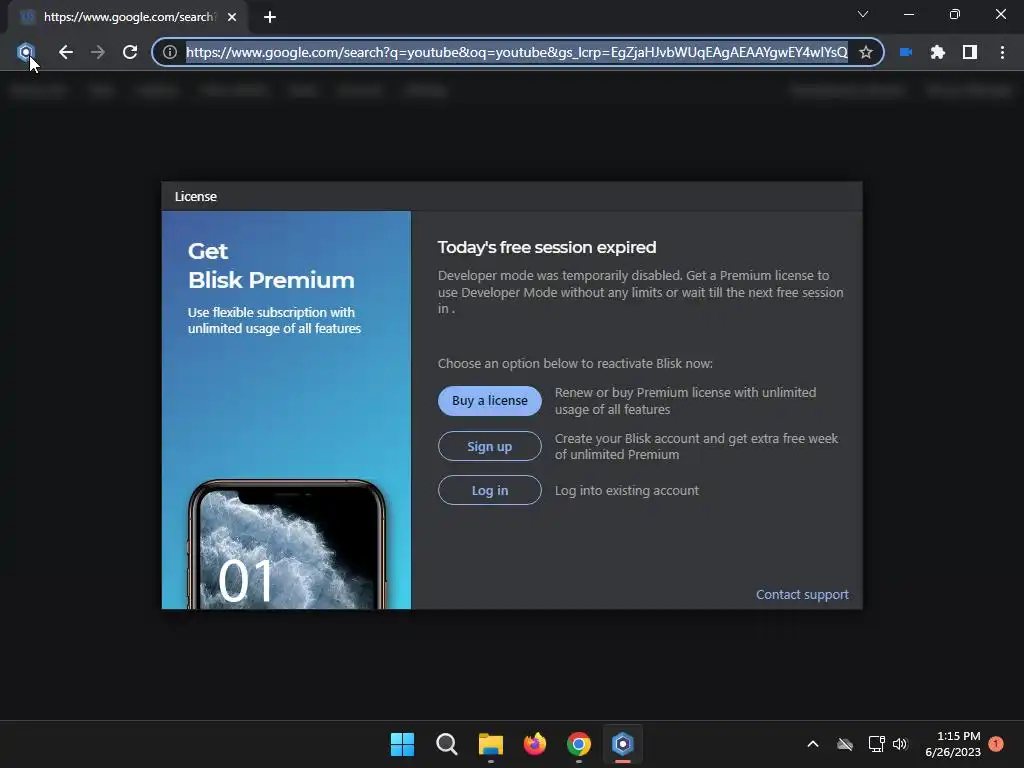This screenshot has height=768, width=1024.
Task: Open the Windows Start menu
Action: click(x=402, y=744)
